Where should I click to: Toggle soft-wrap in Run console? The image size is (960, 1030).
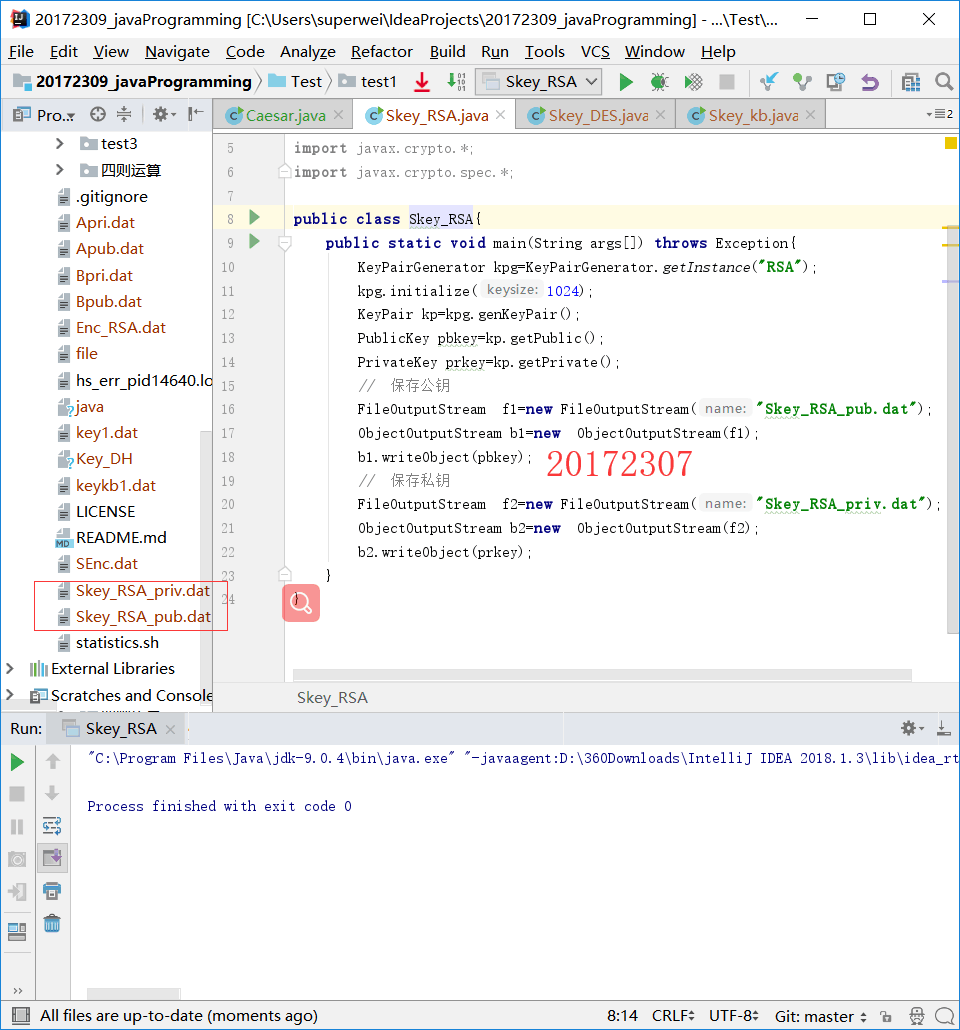pos(53,826)
